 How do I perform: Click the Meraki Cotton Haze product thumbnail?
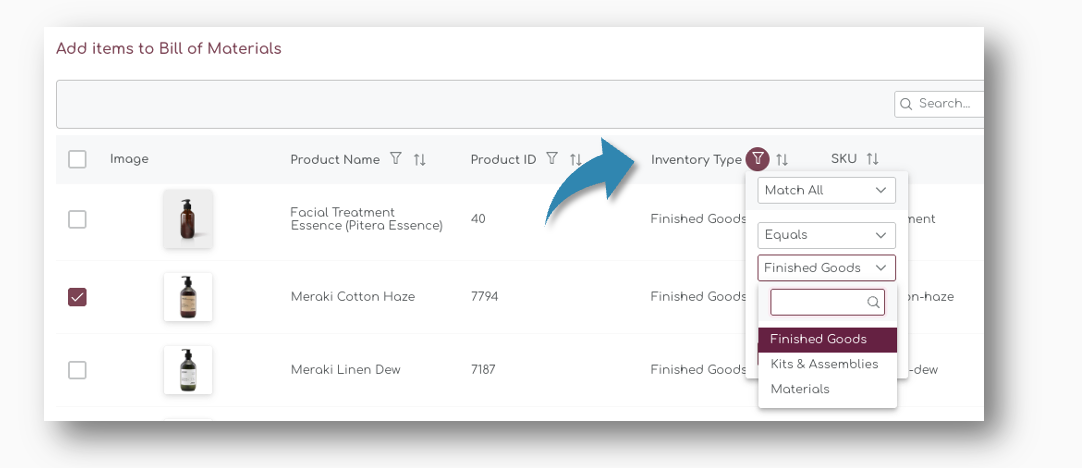188,297
